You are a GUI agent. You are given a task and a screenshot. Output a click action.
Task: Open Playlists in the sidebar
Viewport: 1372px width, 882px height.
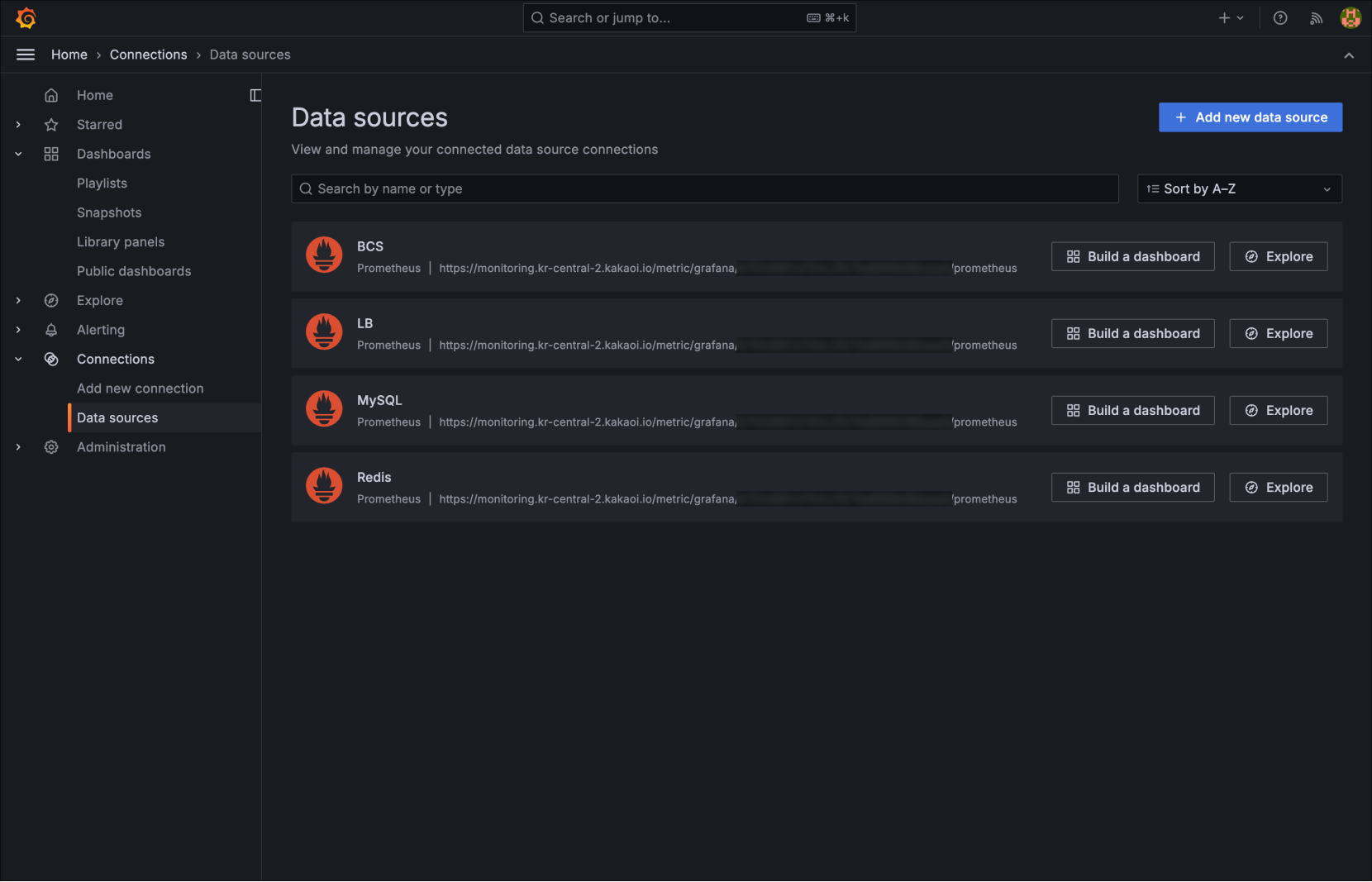[102, 184]
